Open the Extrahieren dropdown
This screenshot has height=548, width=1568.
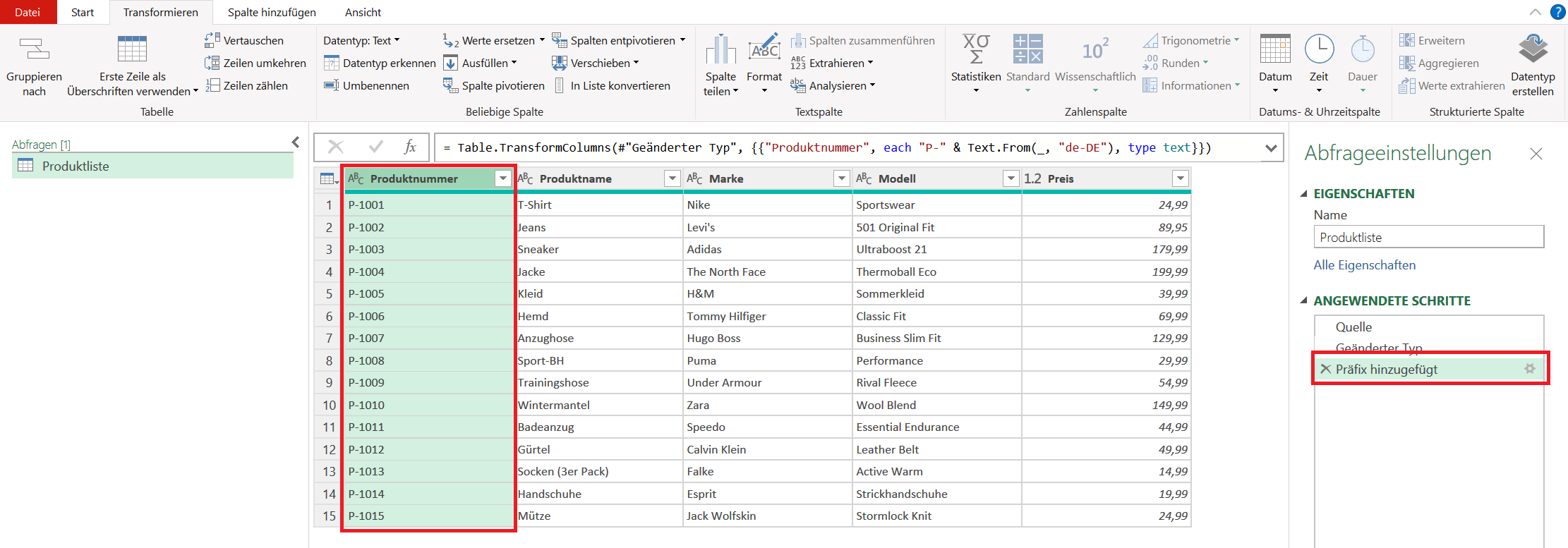[x=832, y=63]
